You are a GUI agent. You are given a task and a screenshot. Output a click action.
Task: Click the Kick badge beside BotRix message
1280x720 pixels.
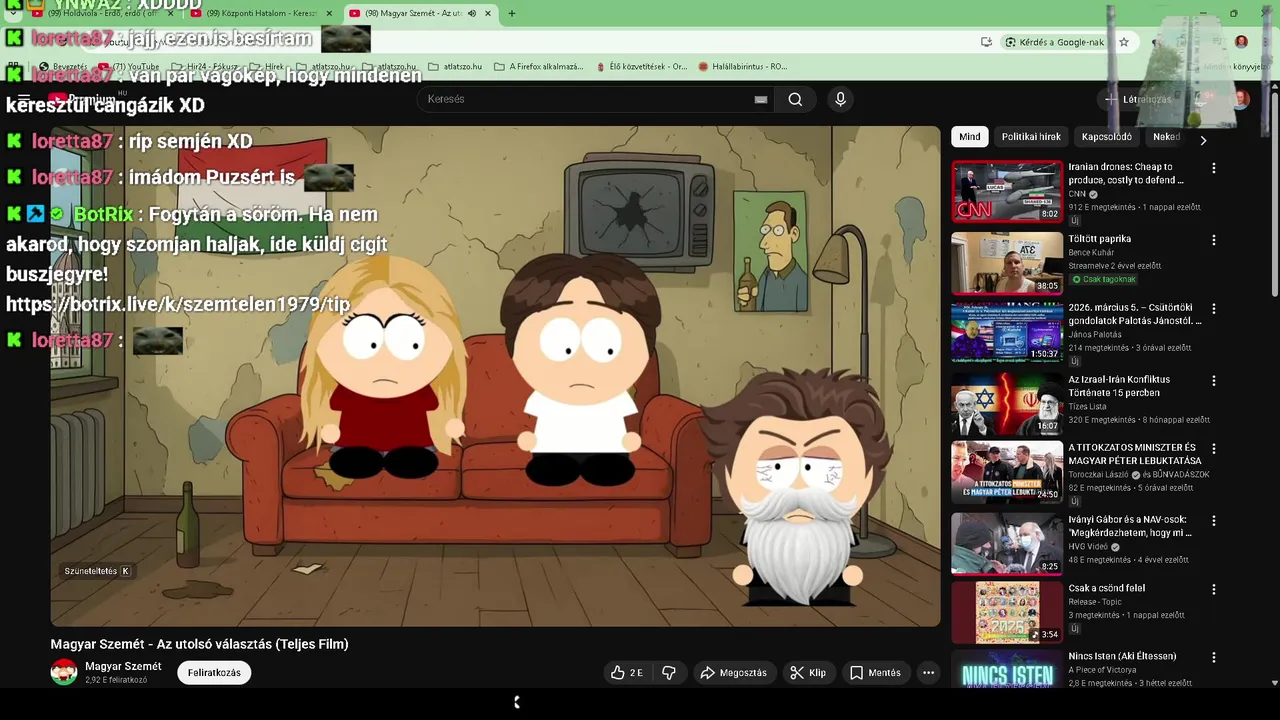coord(14,214)
